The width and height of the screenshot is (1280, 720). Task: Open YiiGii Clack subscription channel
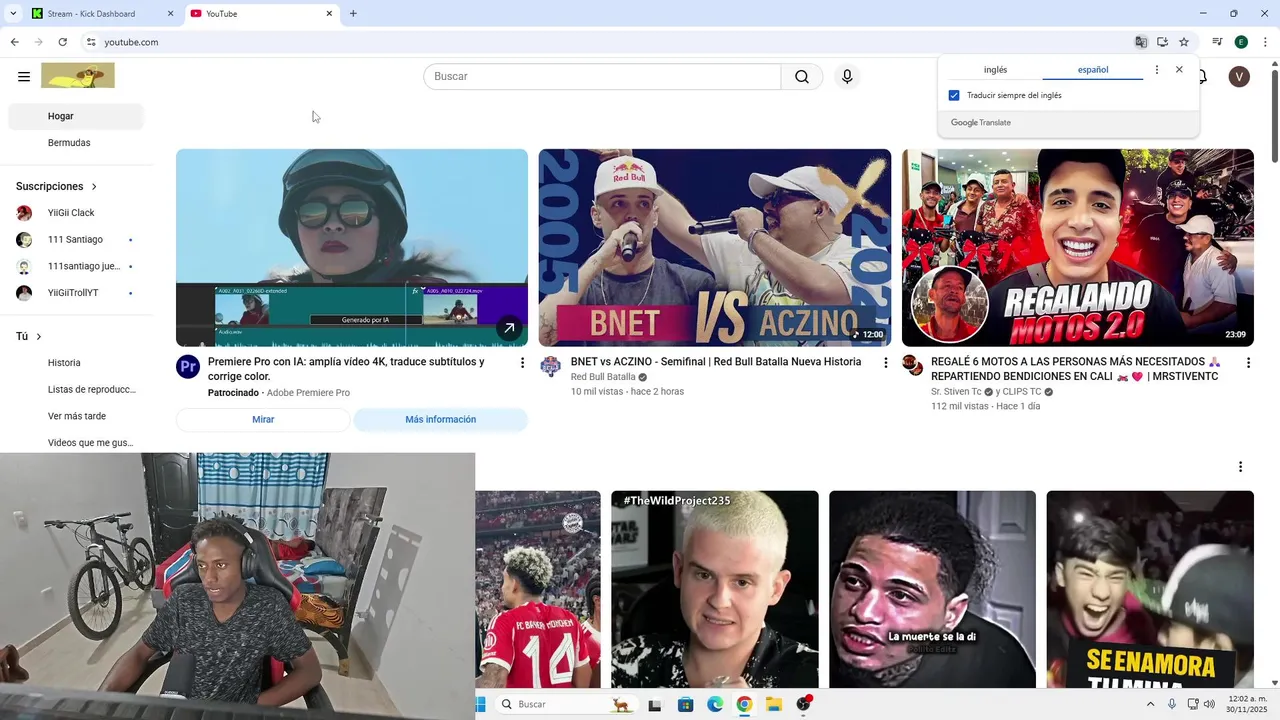(76, 213)
